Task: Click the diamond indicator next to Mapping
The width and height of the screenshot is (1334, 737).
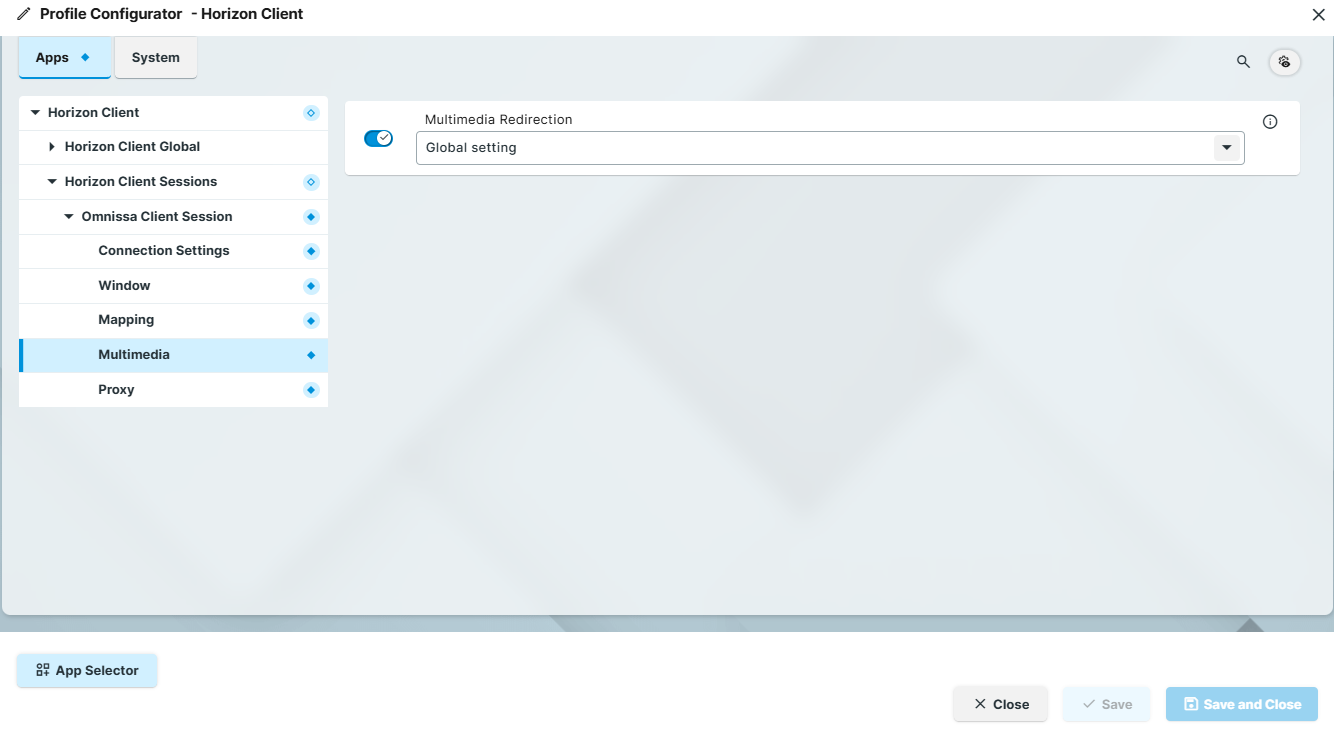Action: (x=311, y=320)
